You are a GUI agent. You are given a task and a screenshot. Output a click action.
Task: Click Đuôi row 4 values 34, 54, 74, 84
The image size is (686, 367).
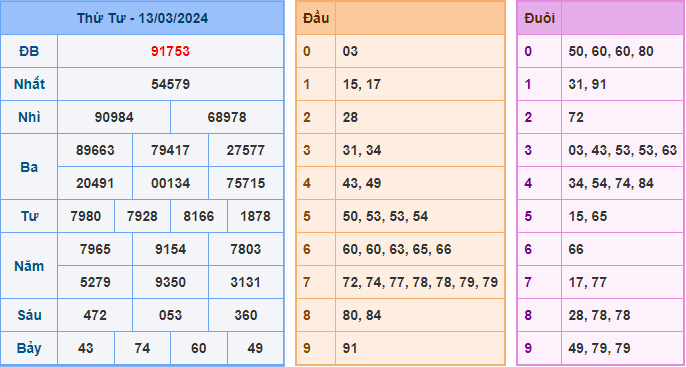[611, 183]
